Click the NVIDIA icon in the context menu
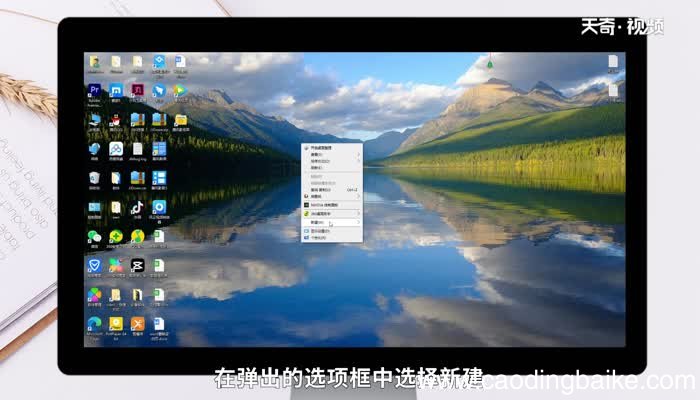This screenshot has height=400, width=700. coord(306,205)
